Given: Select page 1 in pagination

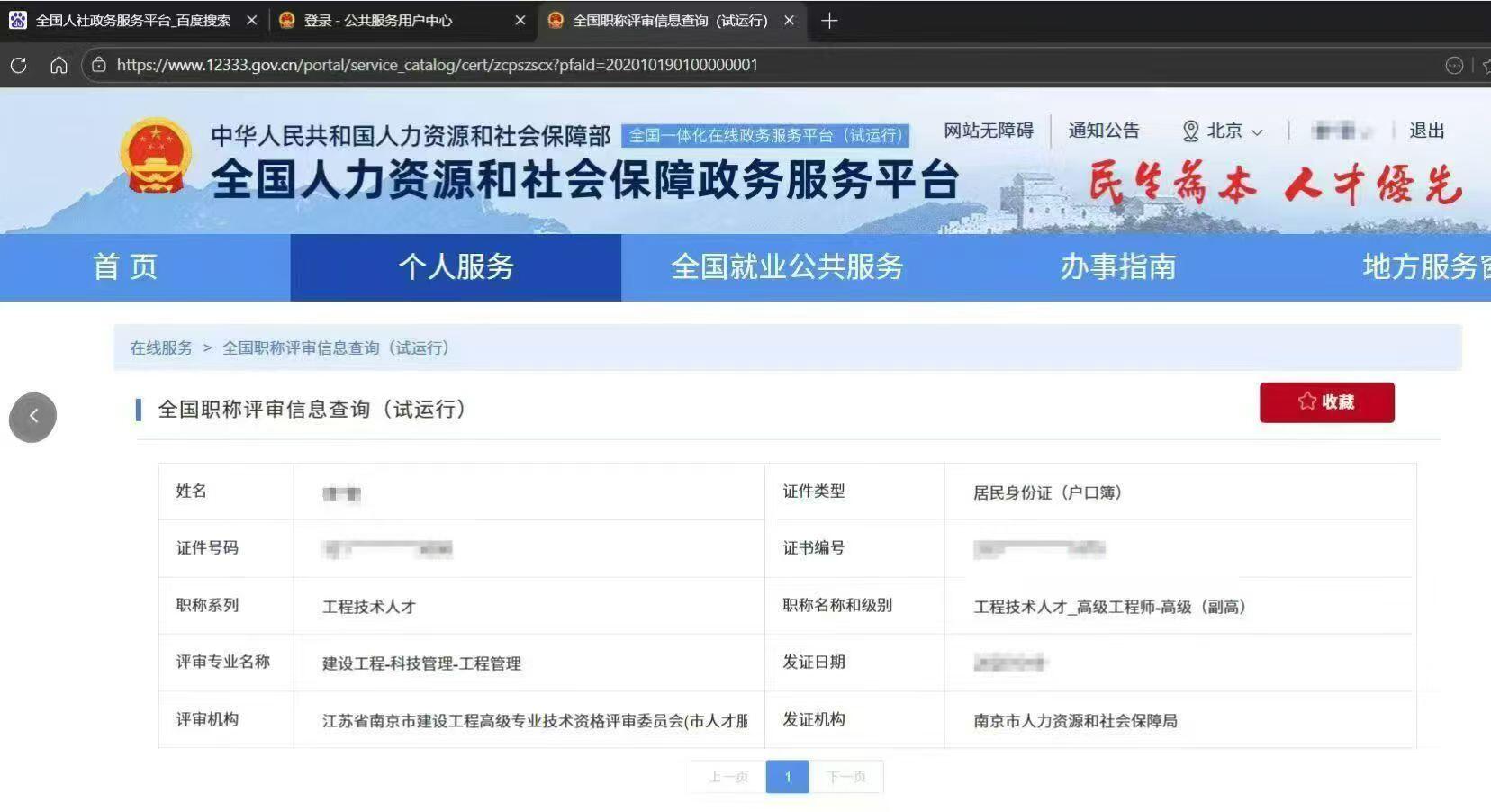Looking at the screenshot, I should click(x=788, y=777).
